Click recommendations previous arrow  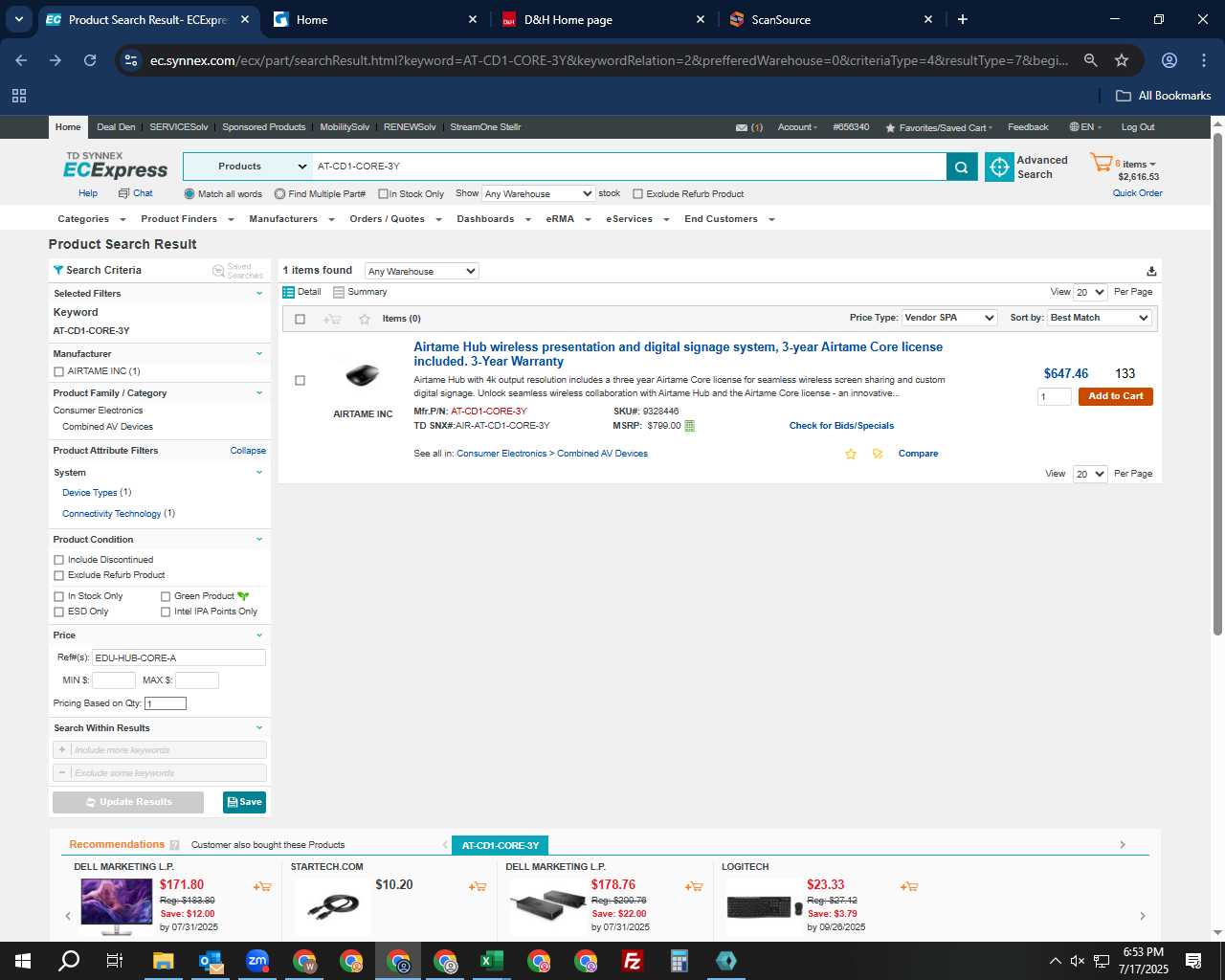pyautogui.click(x=68, y=916)
